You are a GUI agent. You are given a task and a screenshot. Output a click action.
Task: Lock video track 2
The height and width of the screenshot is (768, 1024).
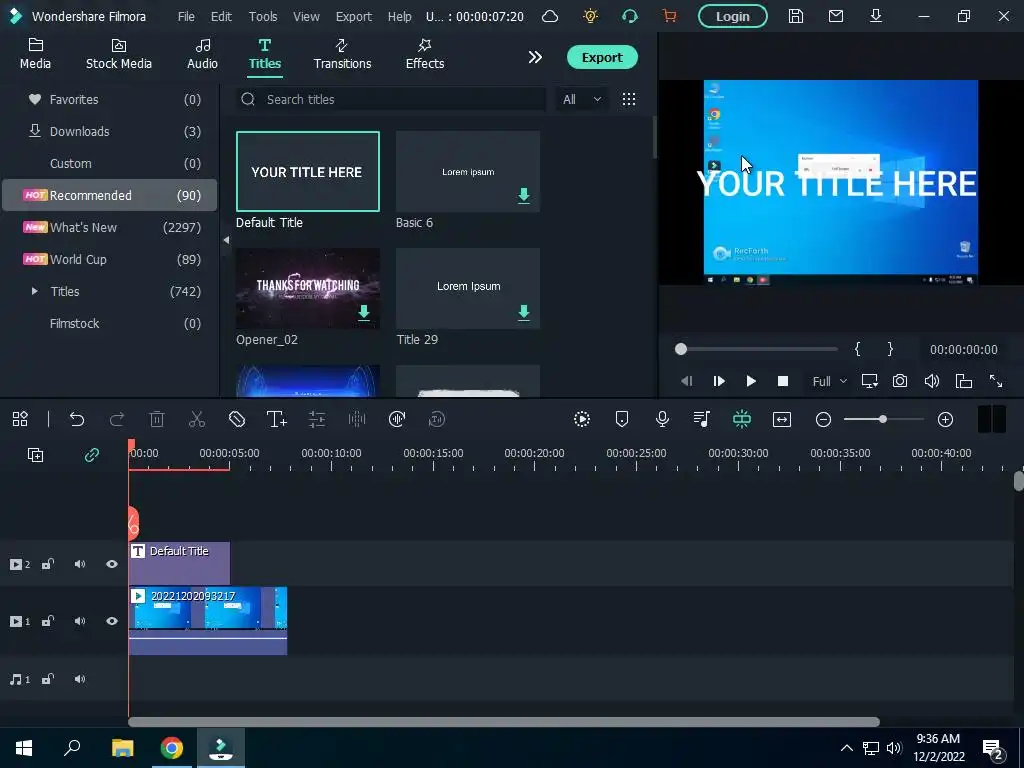point(48,564)
